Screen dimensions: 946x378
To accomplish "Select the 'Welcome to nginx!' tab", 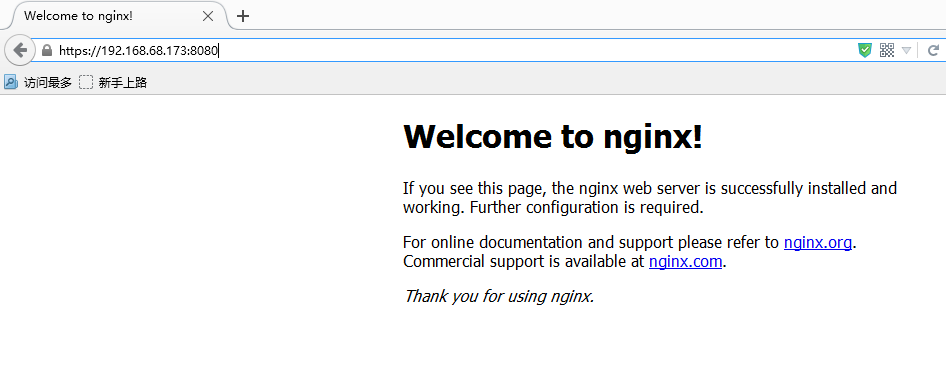I will (115, 16).
